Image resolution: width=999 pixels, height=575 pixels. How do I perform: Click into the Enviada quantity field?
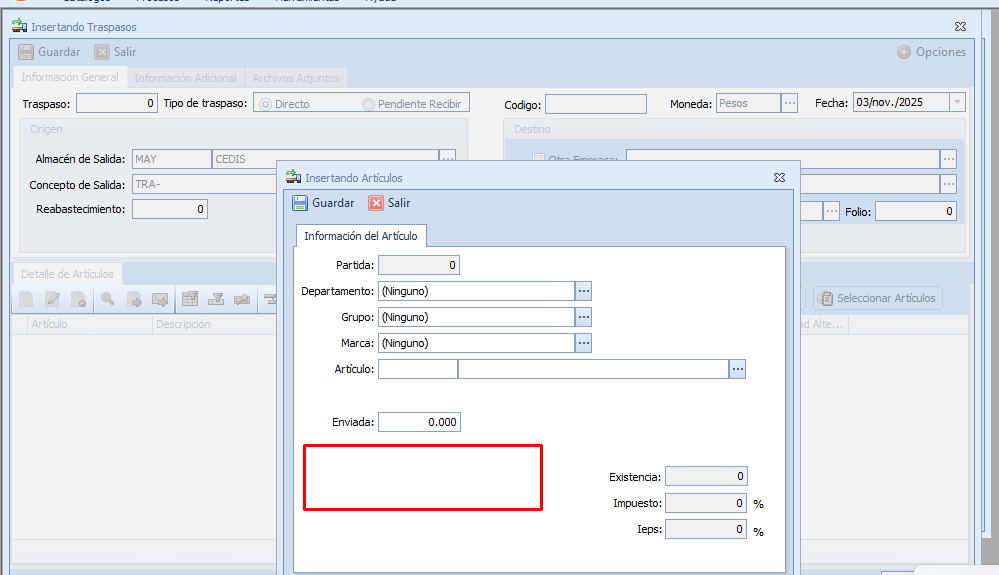(x=419, y=422)
